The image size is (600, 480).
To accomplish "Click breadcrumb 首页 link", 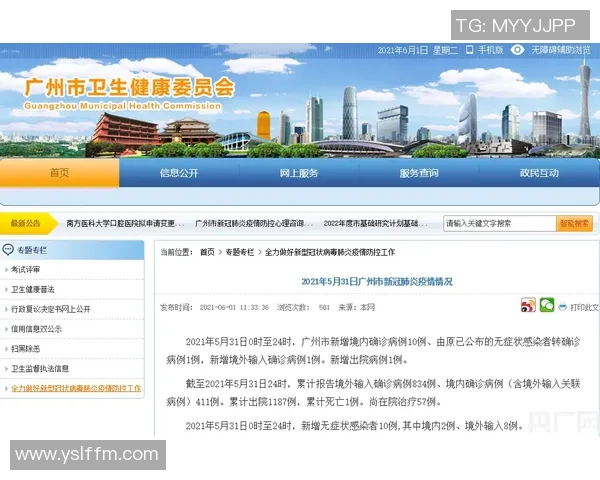I will 207,252.
